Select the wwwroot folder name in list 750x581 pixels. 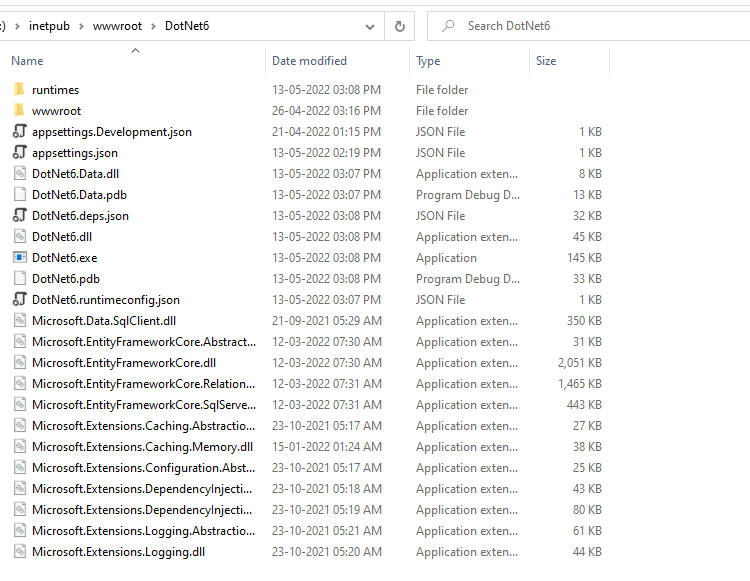(x=56, y=111)
